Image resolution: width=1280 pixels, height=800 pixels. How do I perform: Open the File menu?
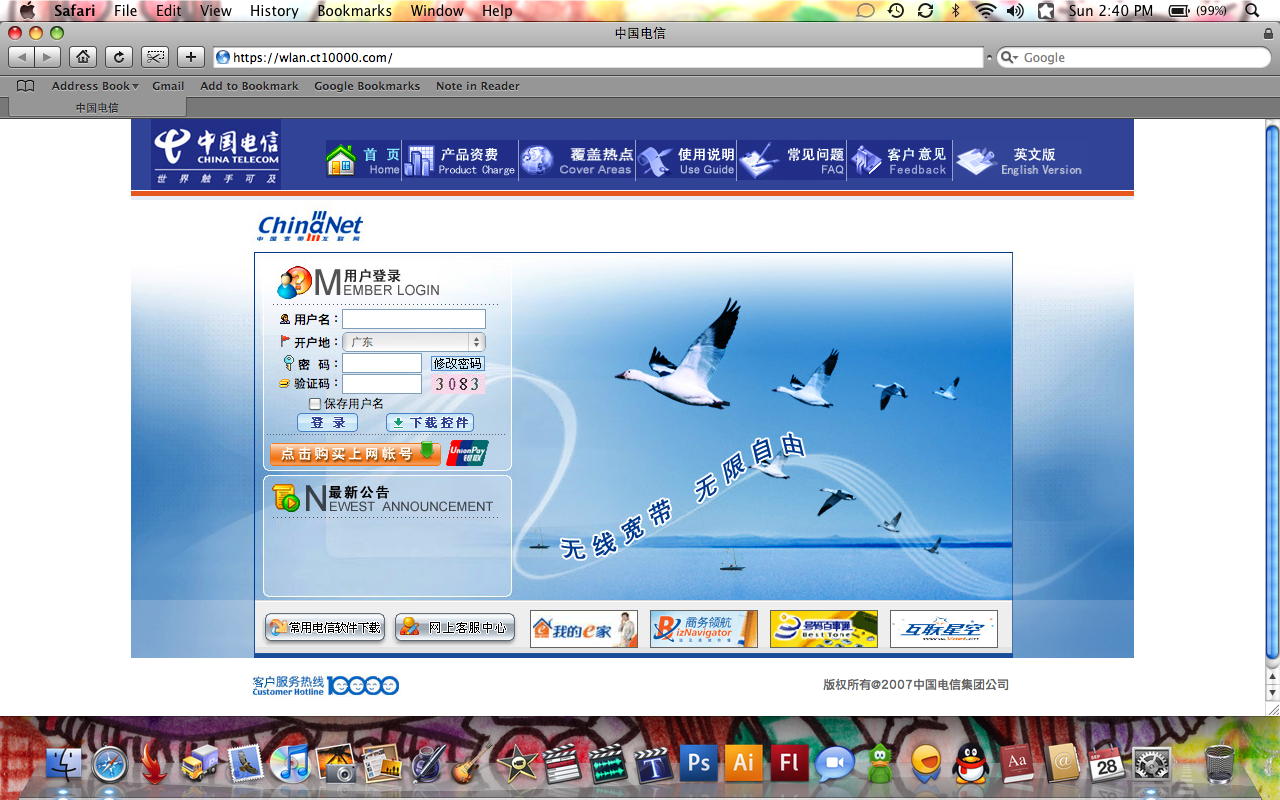(126, 11)
